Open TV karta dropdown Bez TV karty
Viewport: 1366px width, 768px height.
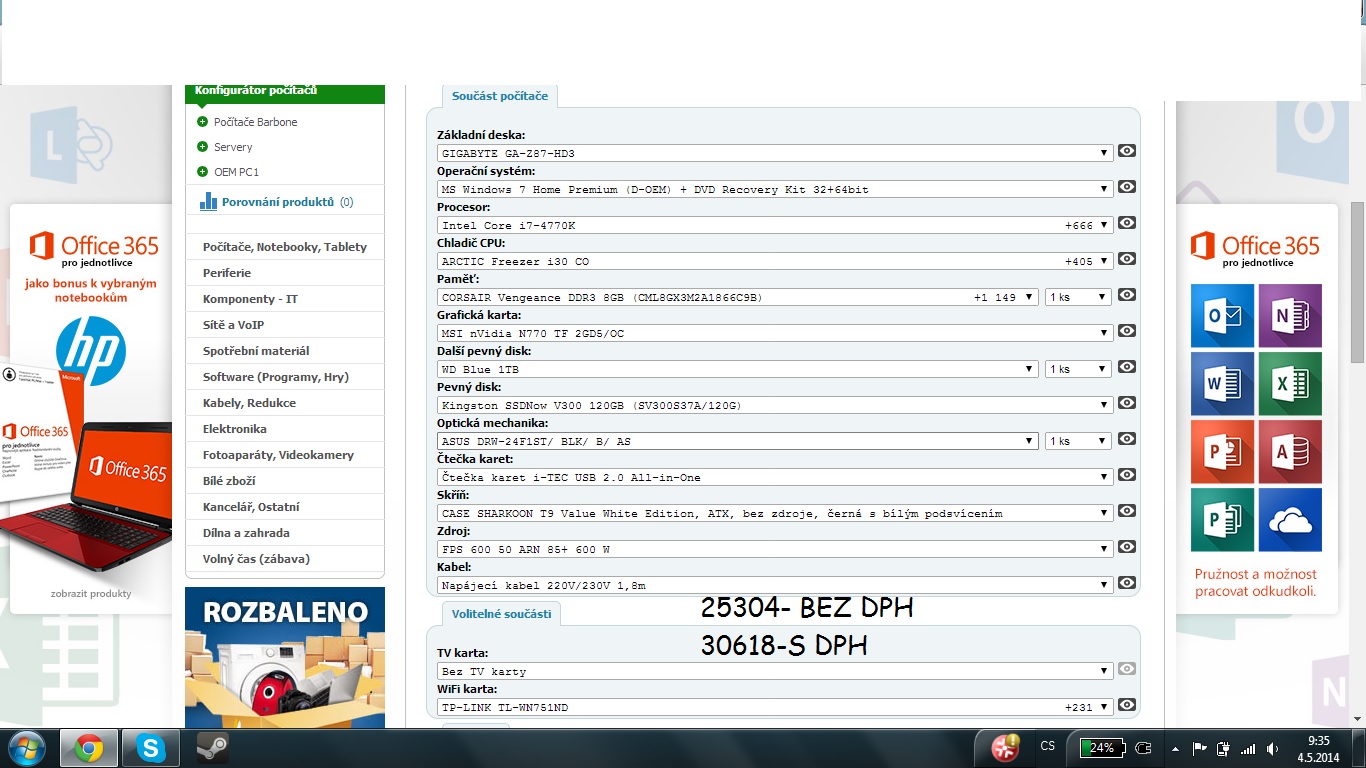(x=775, y=671)
